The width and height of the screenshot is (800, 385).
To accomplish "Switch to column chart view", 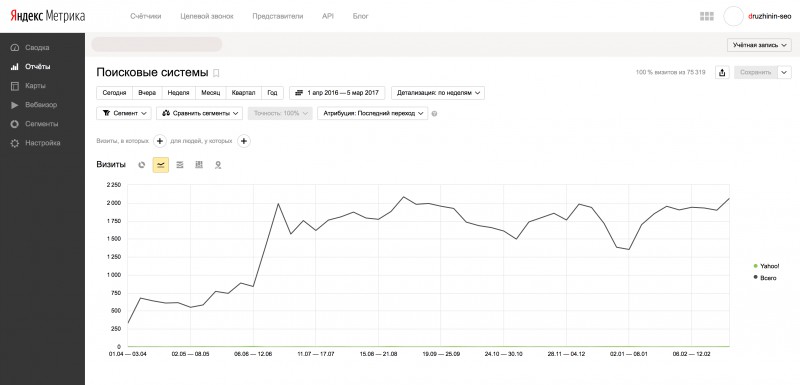I will click(x=199, y=165).
